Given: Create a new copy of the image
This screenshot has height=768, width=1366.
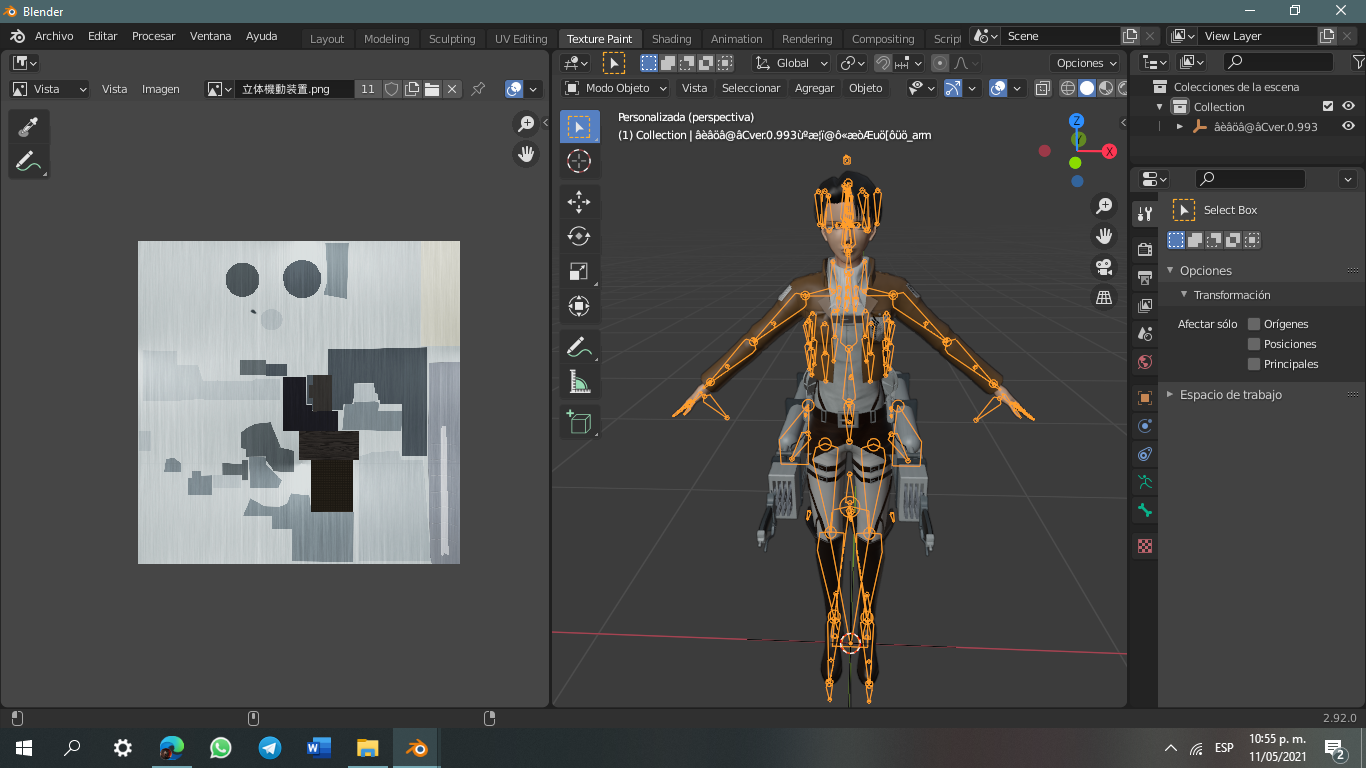Looking at the screenshot, I should 412,89.
